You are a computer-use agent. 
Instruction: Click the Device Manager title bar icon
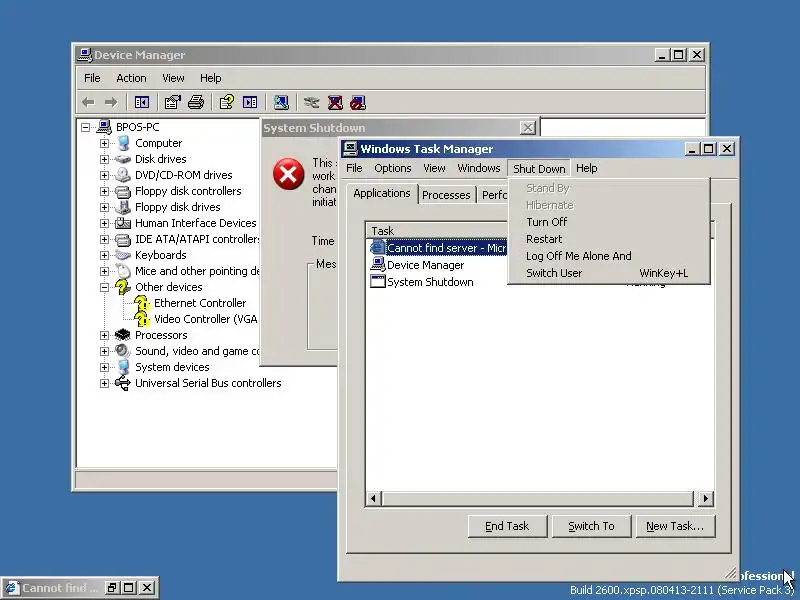pyautogui.click(x=85, y=55)
